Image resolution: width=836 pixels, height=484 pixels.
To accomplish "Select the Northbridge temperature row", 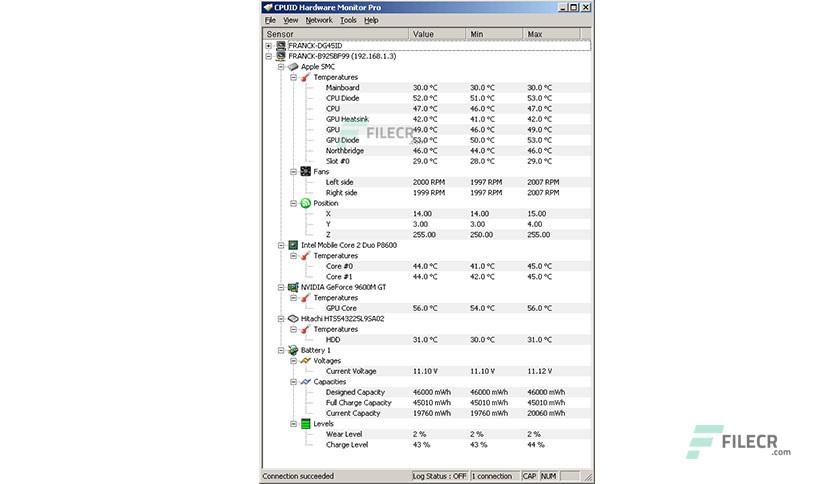I will pyautogui.click(x=427, y=151).
